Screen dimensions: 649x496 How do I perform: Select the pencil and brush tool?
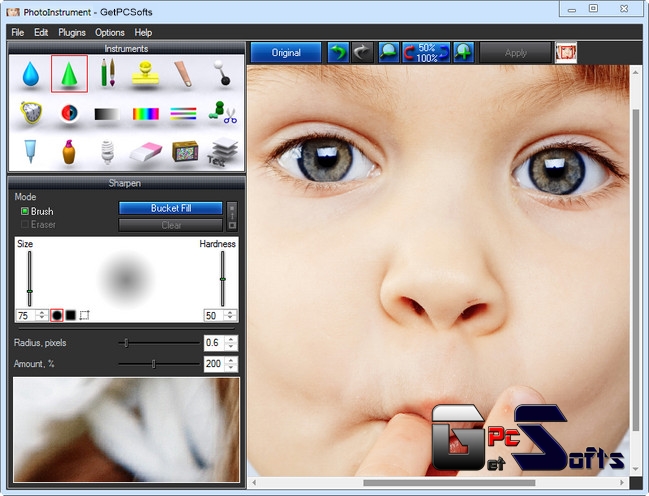coord(108,73)
